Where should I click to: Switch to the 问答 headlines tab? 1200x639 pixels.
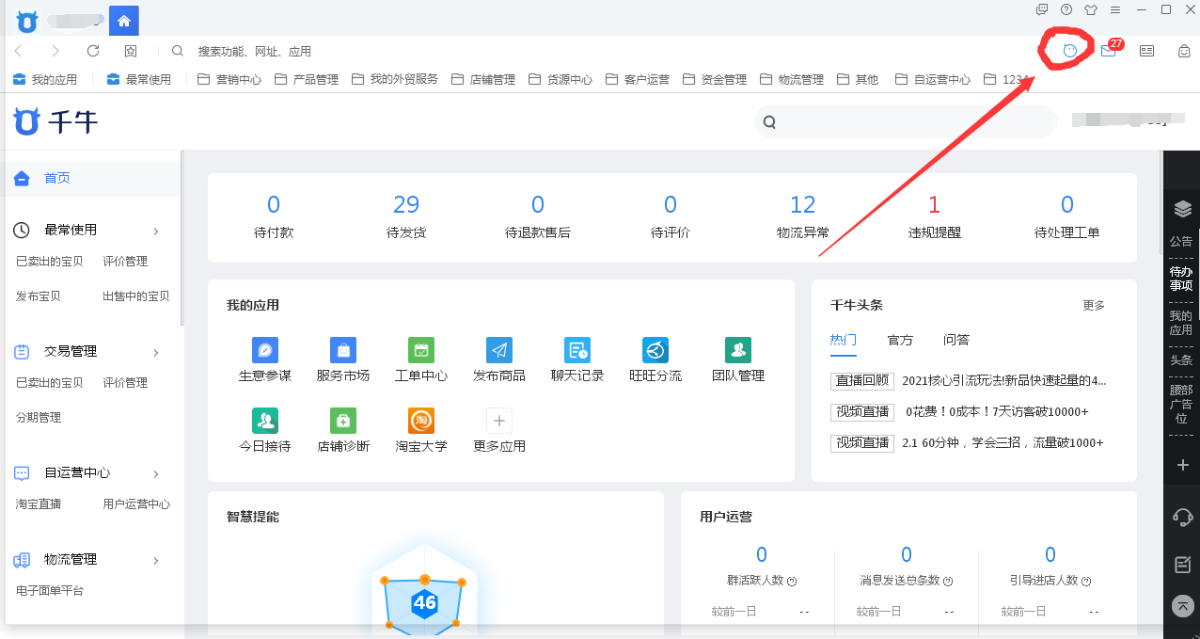[x=957, y=340]
